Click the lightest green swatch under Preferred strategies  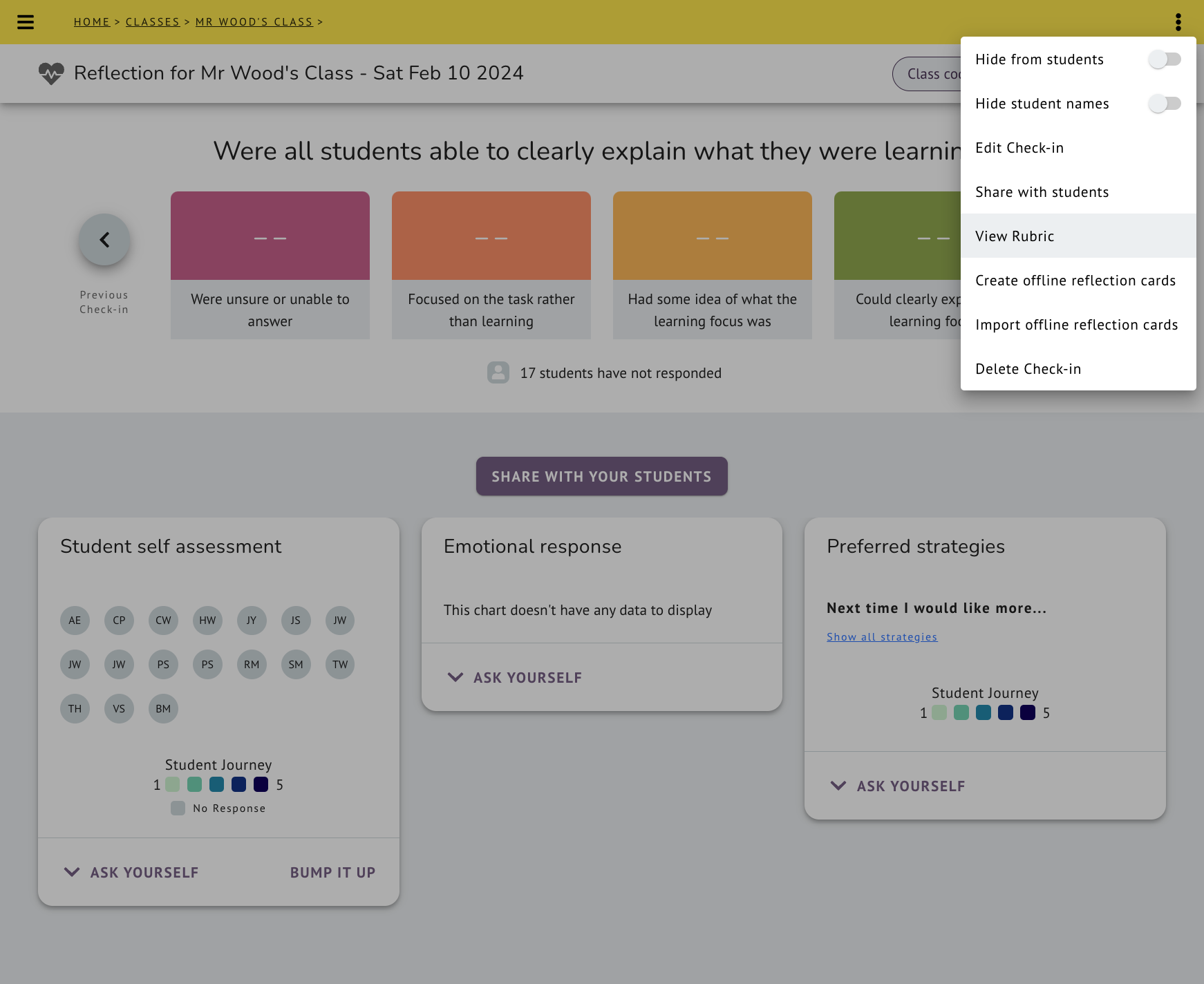point(939,712)
